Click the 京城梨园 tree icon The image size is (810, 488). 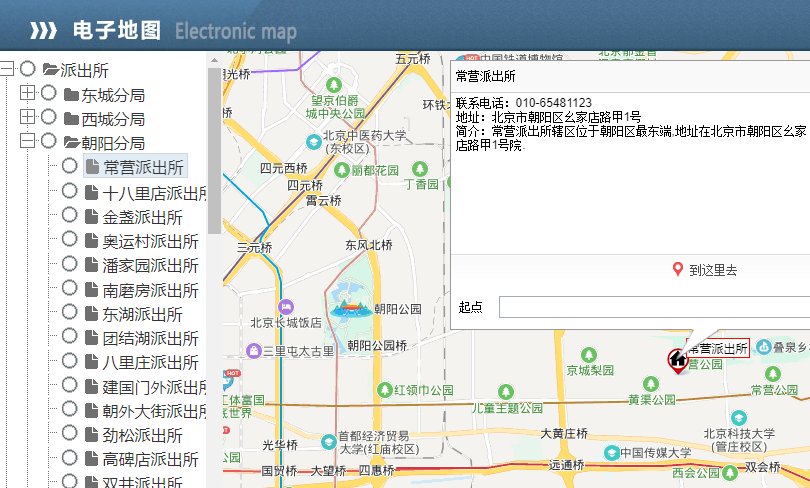589,355
